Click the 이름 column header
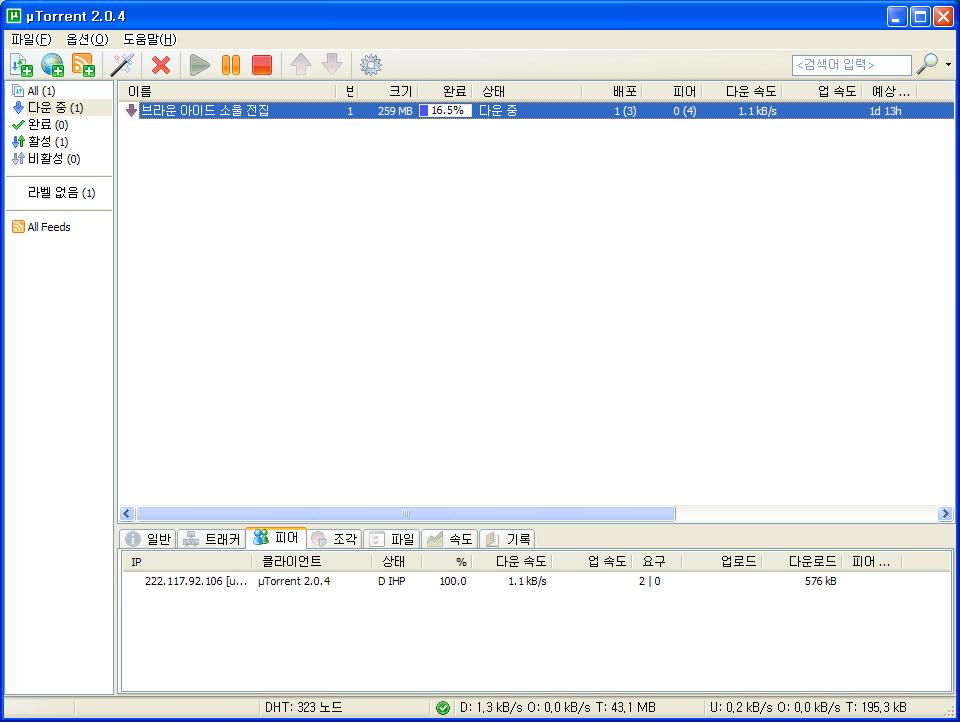This screenshot has height=722, width=960. pos(227,92)
